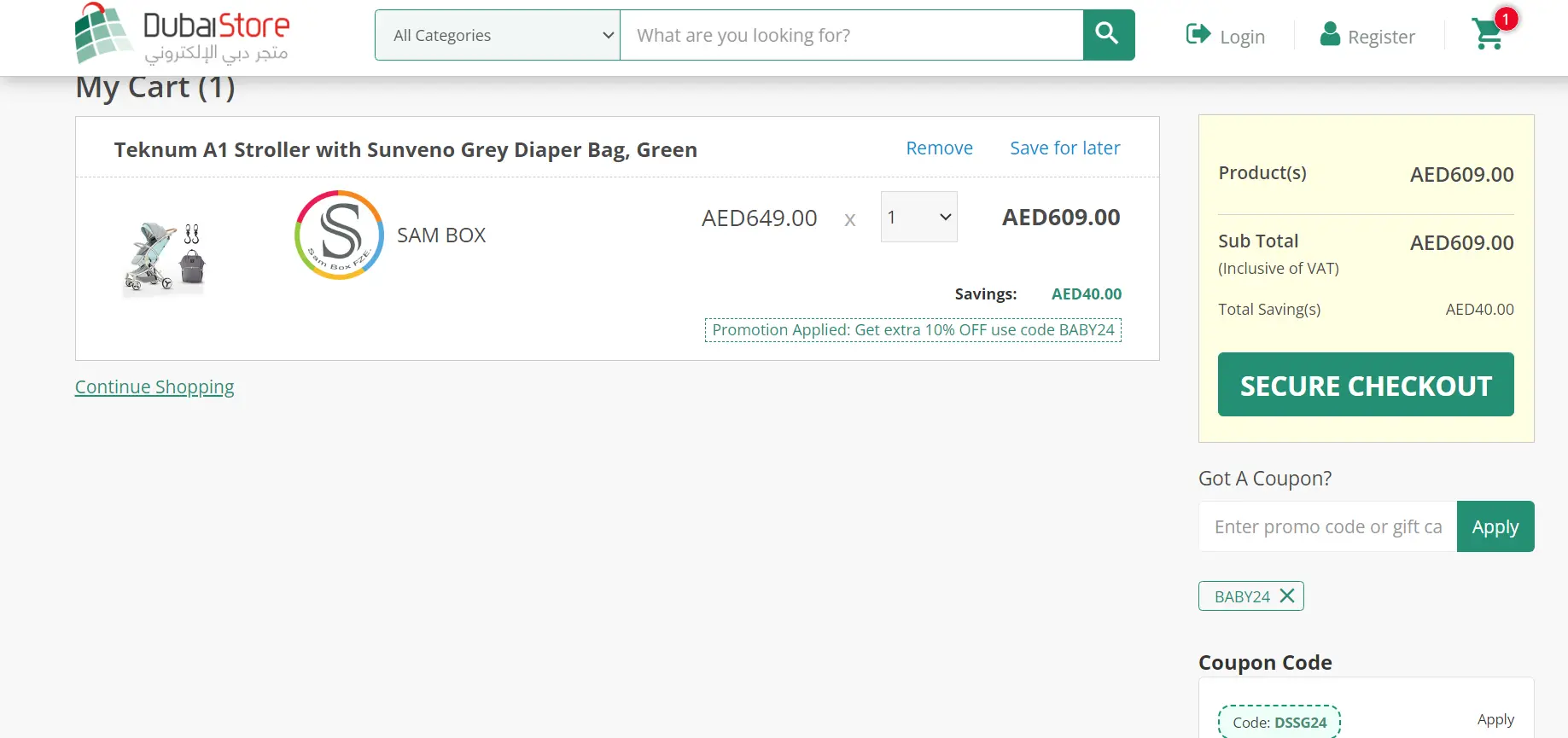Click the Login arrow icon

[1198, 34]
